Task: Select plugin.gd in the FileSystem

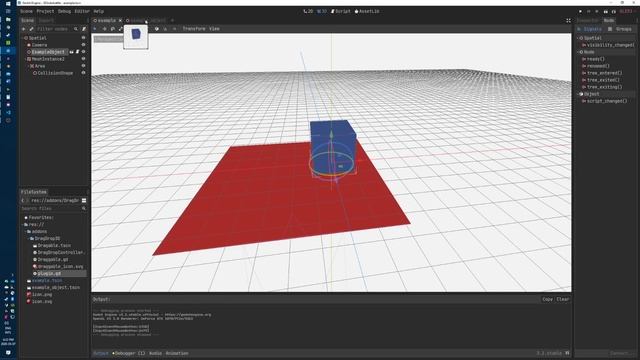Action: (x=49, y=273)
